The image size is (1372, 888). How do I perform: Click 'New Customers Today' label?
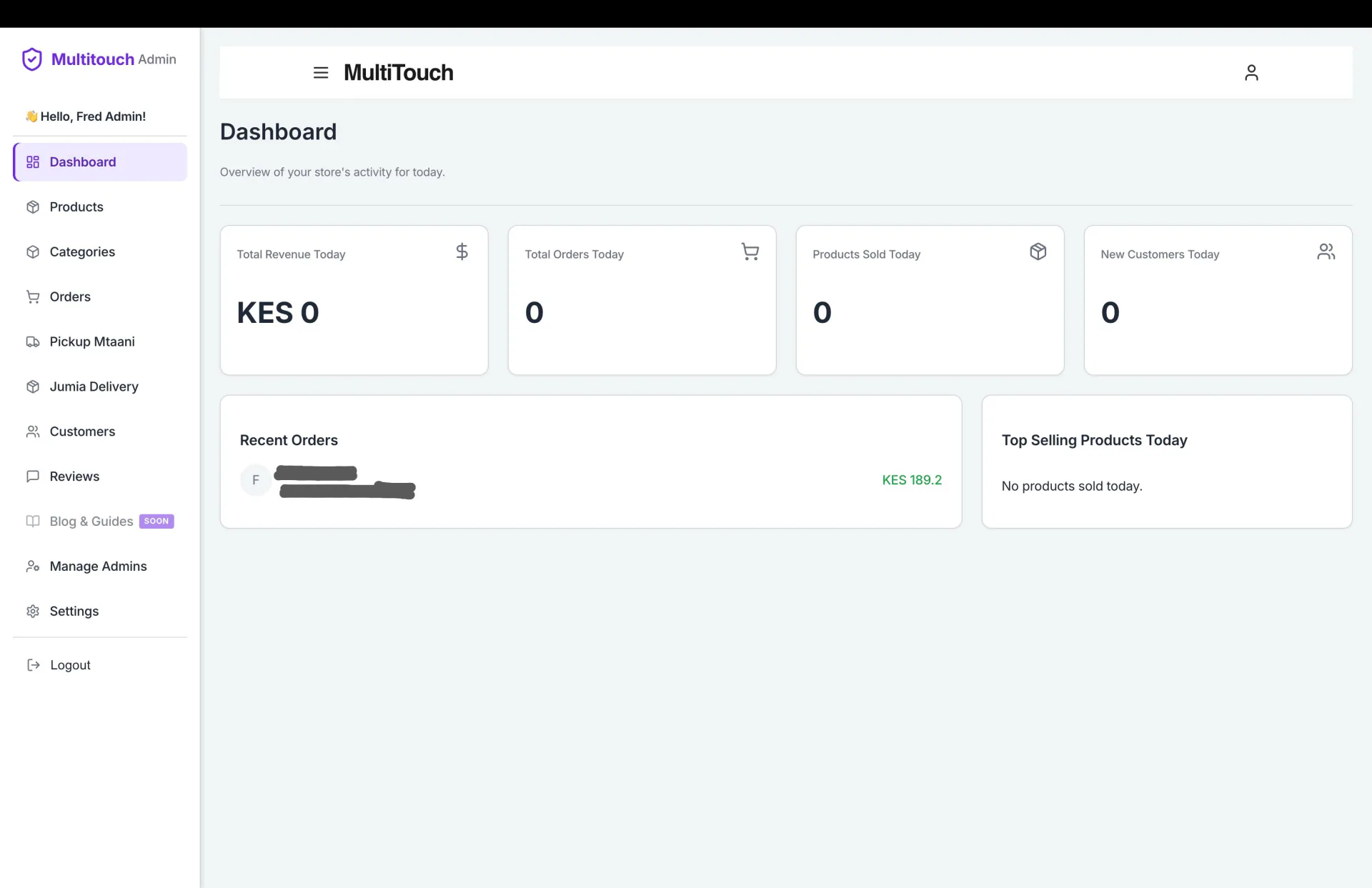pyautogui.click(x=1160, y=254)
